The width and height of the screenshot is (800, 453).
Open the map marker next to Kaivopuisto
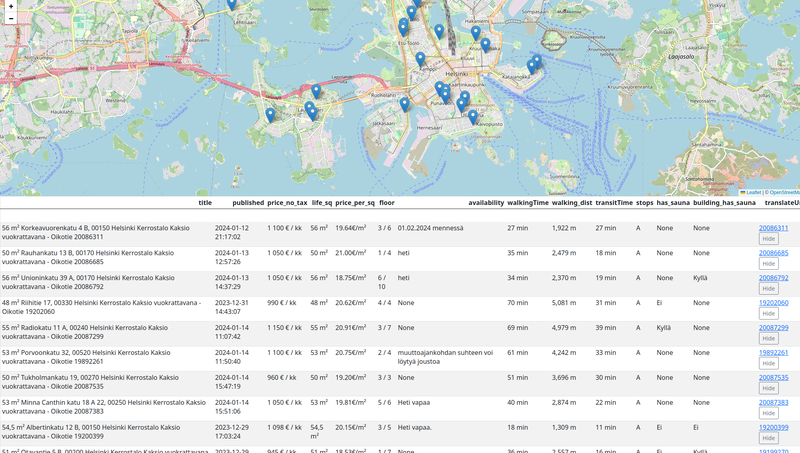tap(473, 117)
